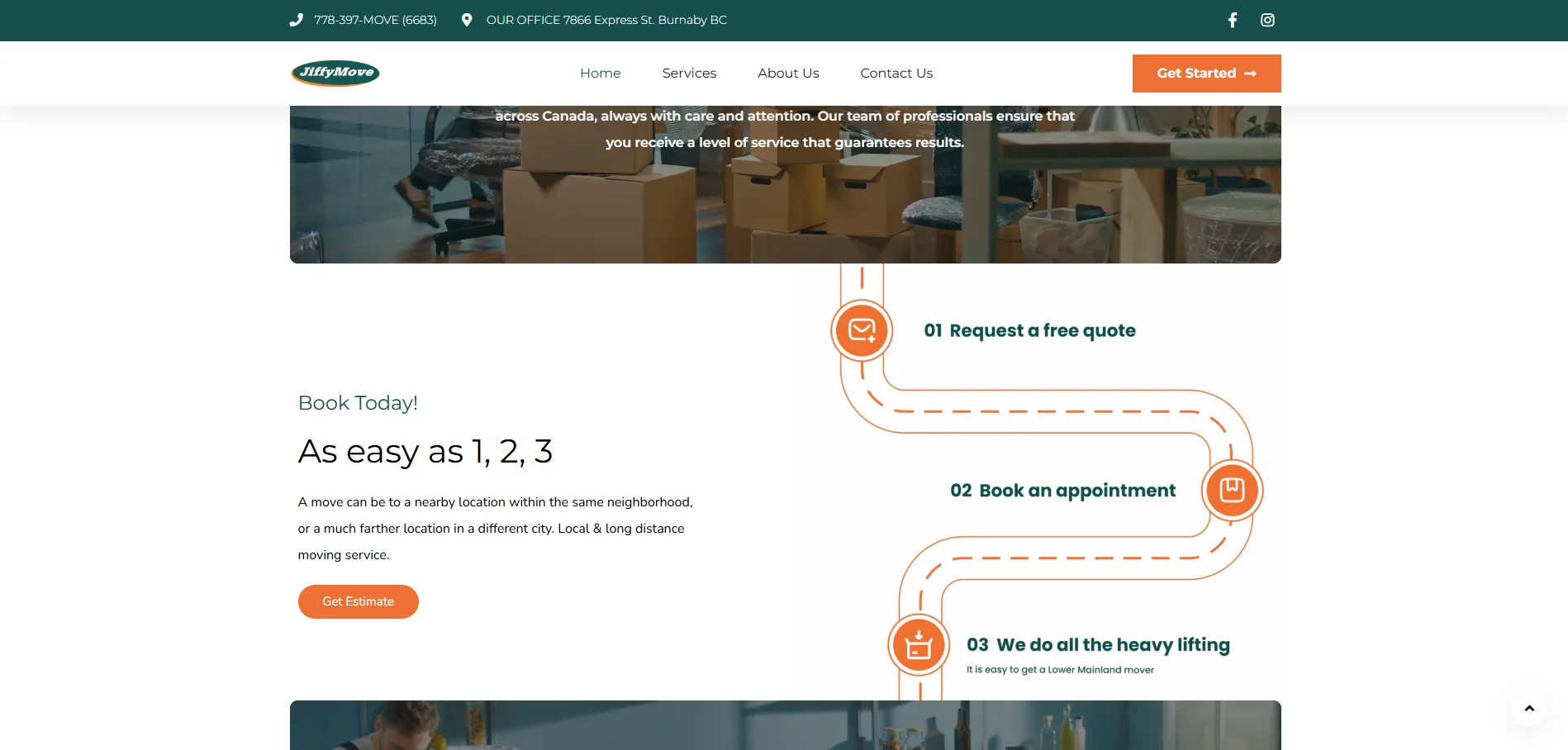The height and width of the screenshot is (750, 1568).
Task: Open the Home menu item
Action: pos(601,73)
